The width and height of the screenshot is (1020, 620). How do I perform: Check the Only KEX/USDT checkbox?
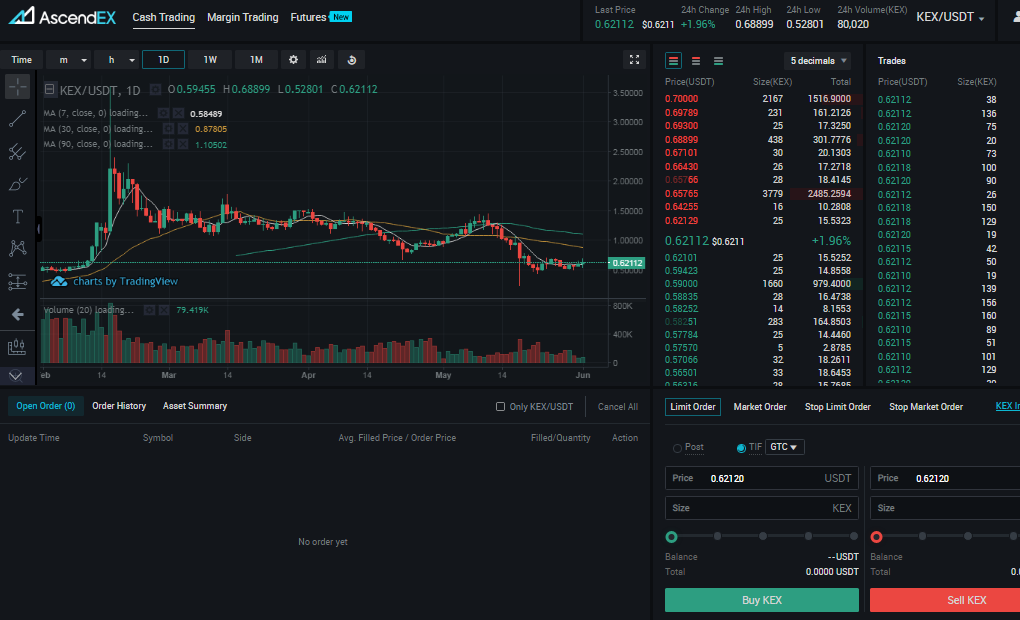point(500,407)
